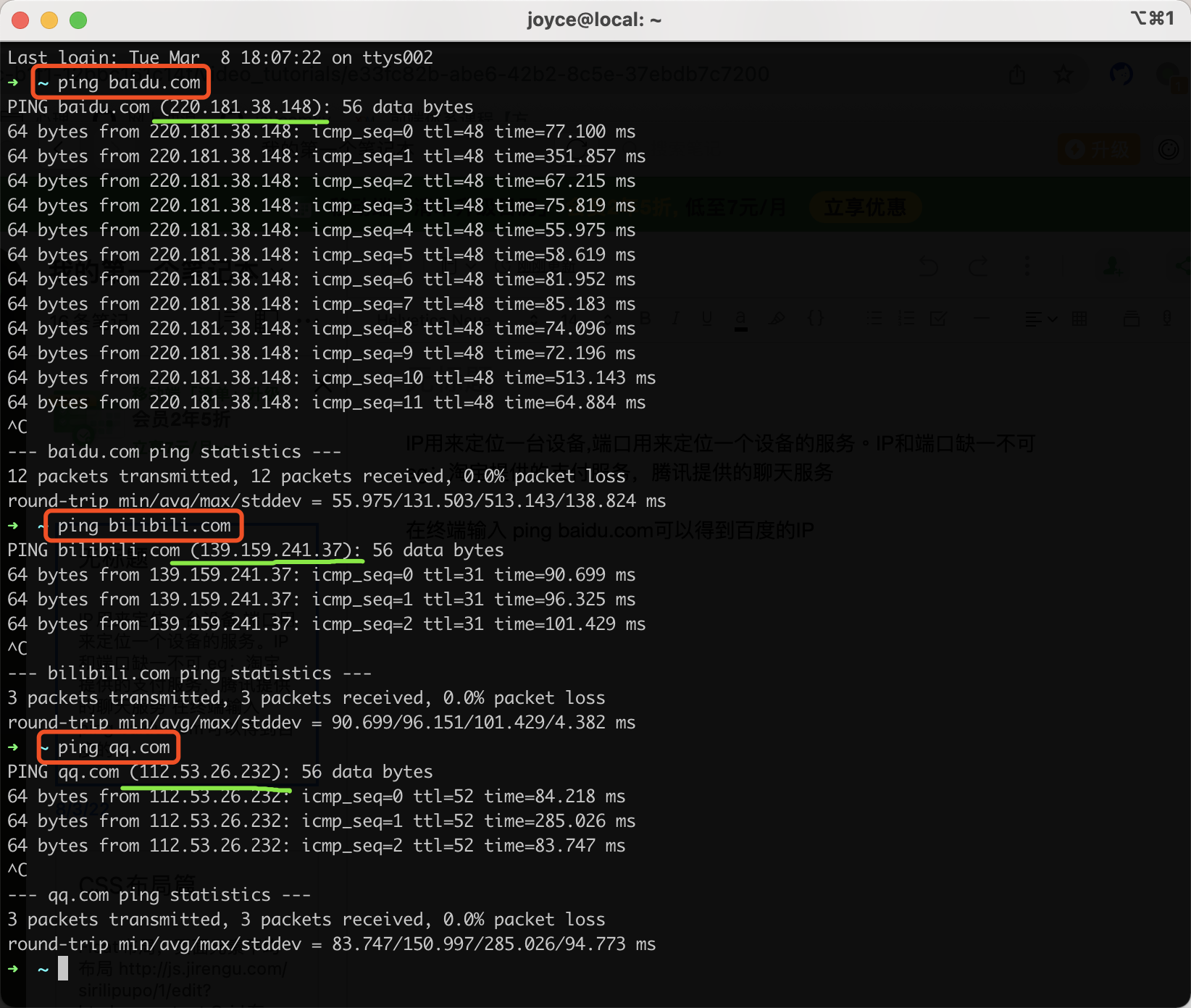The width and height of the screenshot is (1191, 1008).
Task: Click the 立享优惠 promotion button
Action: pos(865,208)
